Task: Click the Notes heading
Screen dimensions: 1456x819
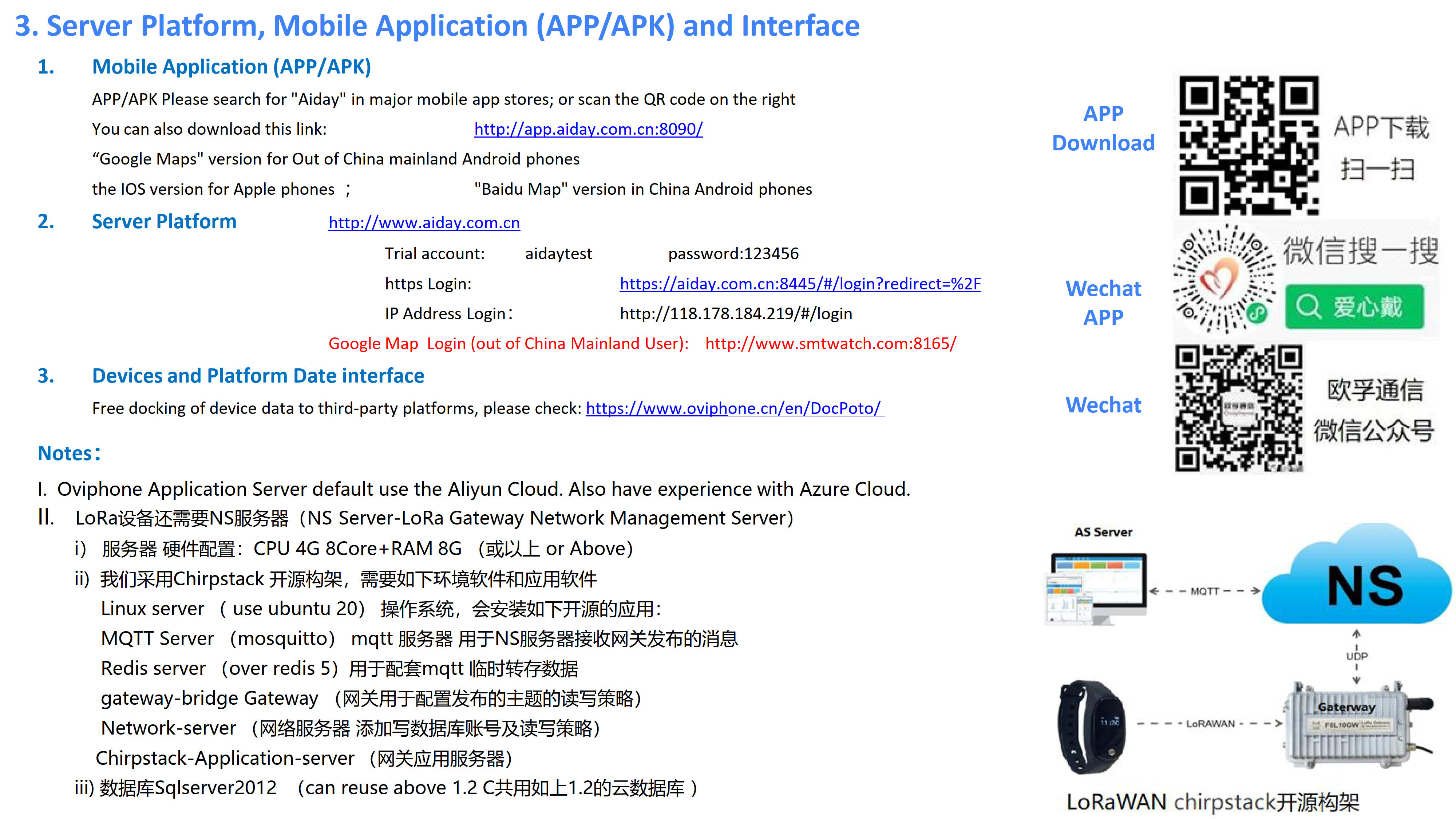Action: coord(69,453)
